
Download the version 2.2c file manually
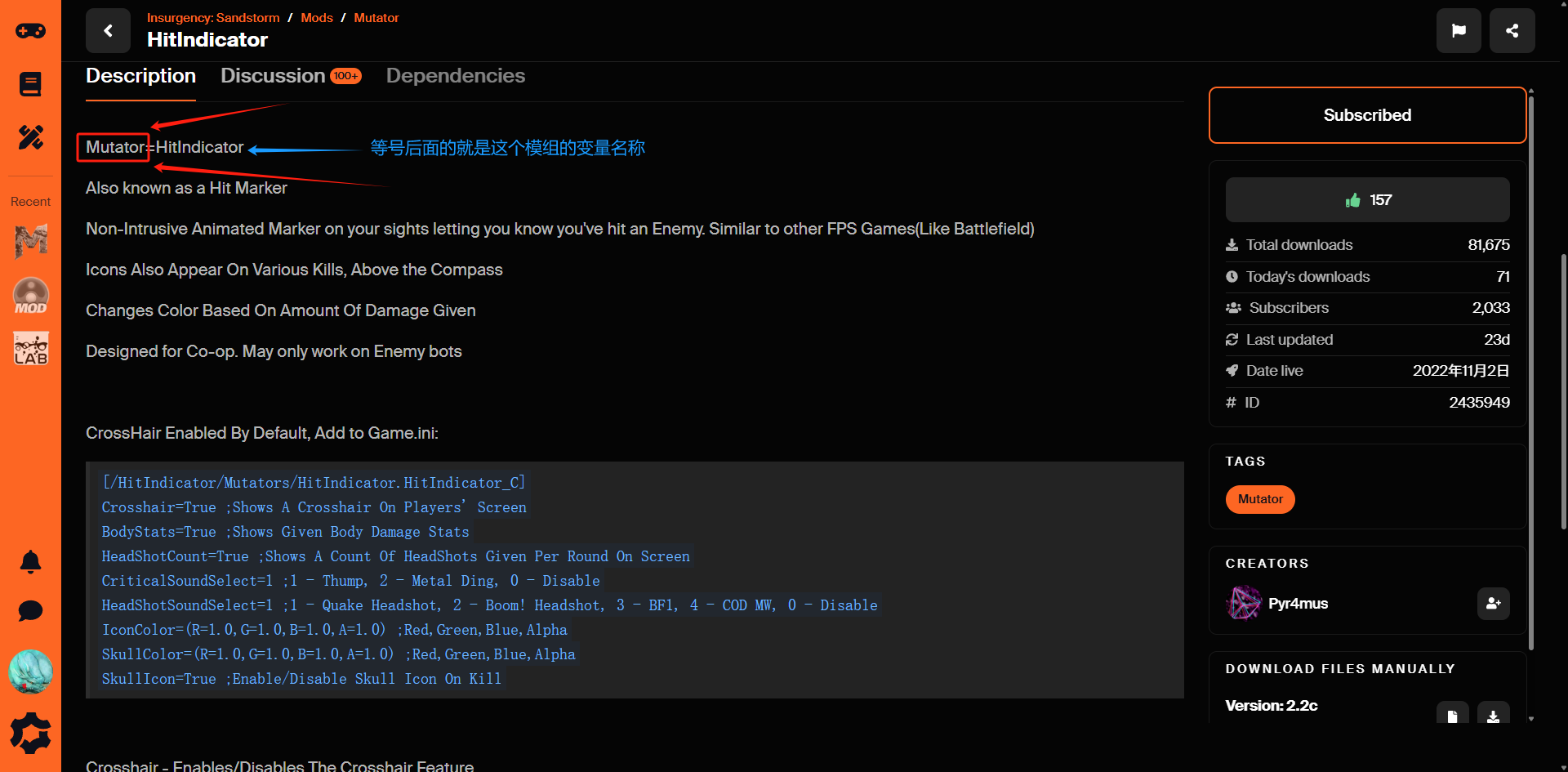click(1493, 715)
